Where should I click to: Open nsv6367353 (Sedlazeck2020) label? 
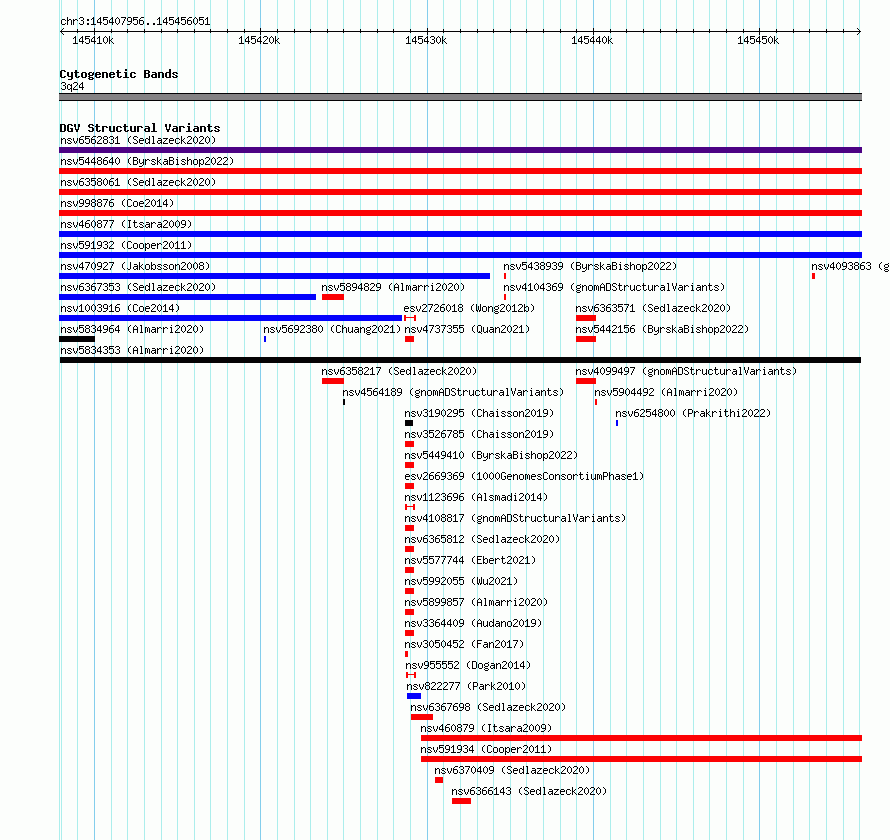[x=138, y=287]
